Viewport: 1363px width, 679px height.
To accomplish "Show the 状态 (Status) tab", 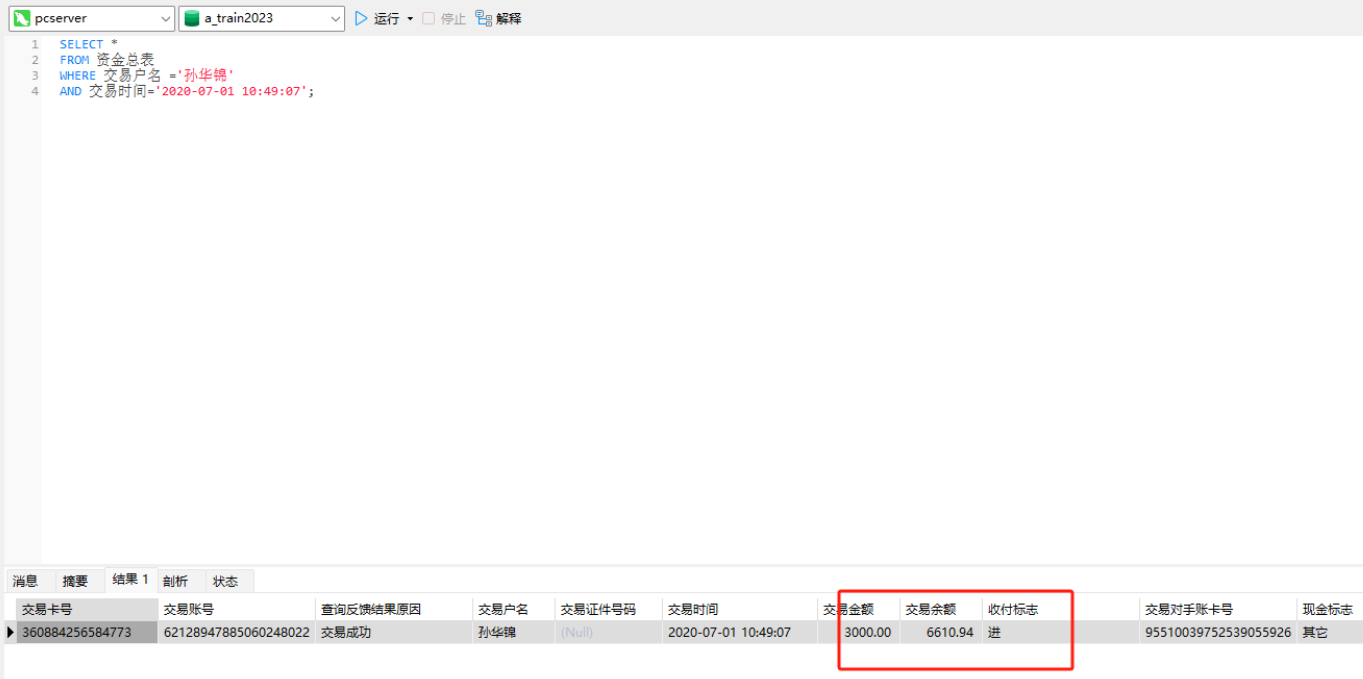I will coord(226,581).
